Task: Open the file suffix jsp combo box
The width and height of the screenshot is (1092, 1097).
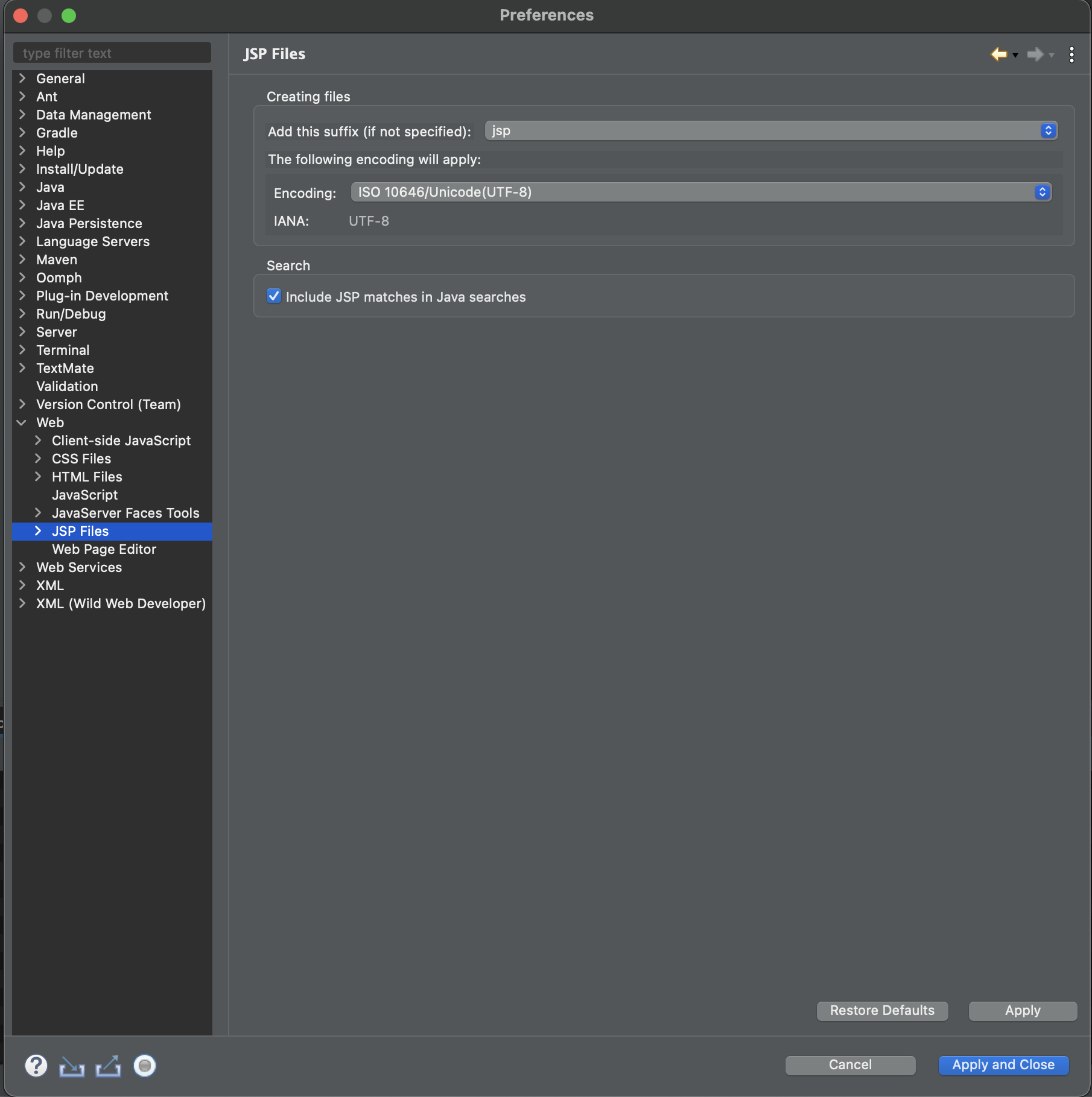Action: pyautogui.click(x=771, y=131)
